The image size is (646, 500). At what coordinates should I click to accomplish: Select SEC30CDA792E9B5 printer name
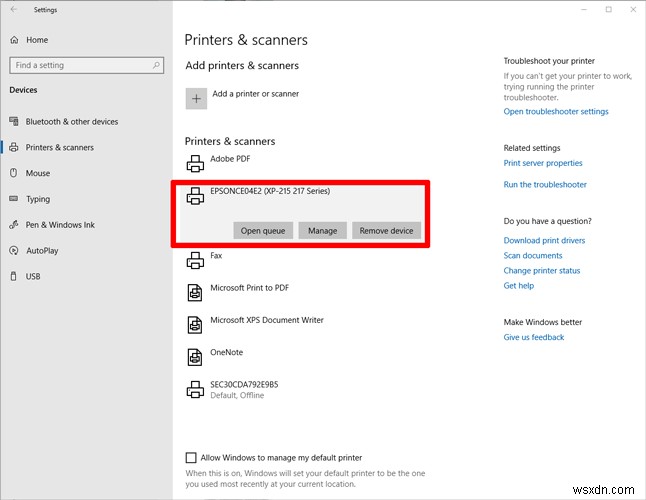[x=244, y=385]
